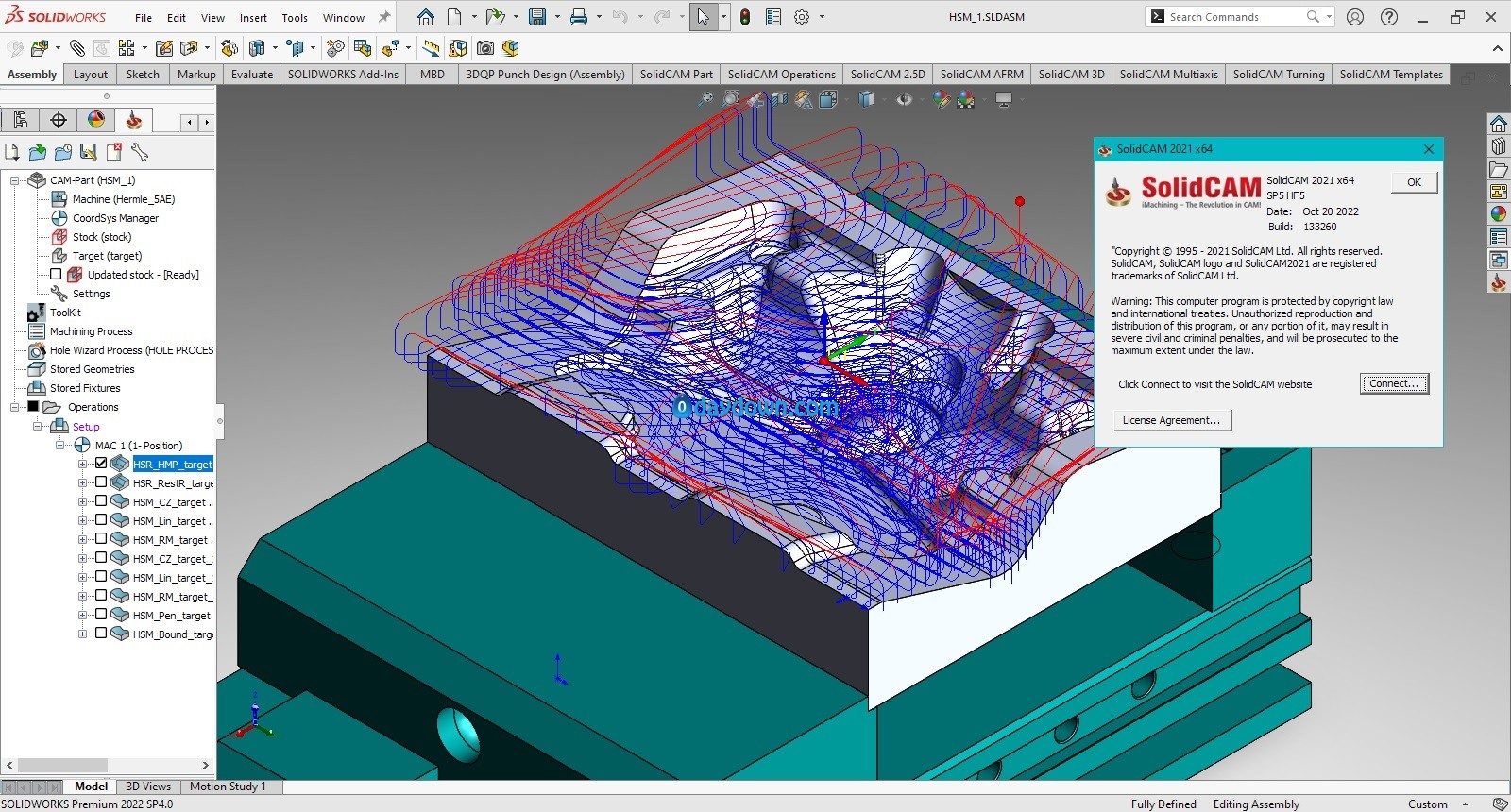Open the Options gear dropdown arrow
Screen dimensions: 1511x812
click(822, 17)
